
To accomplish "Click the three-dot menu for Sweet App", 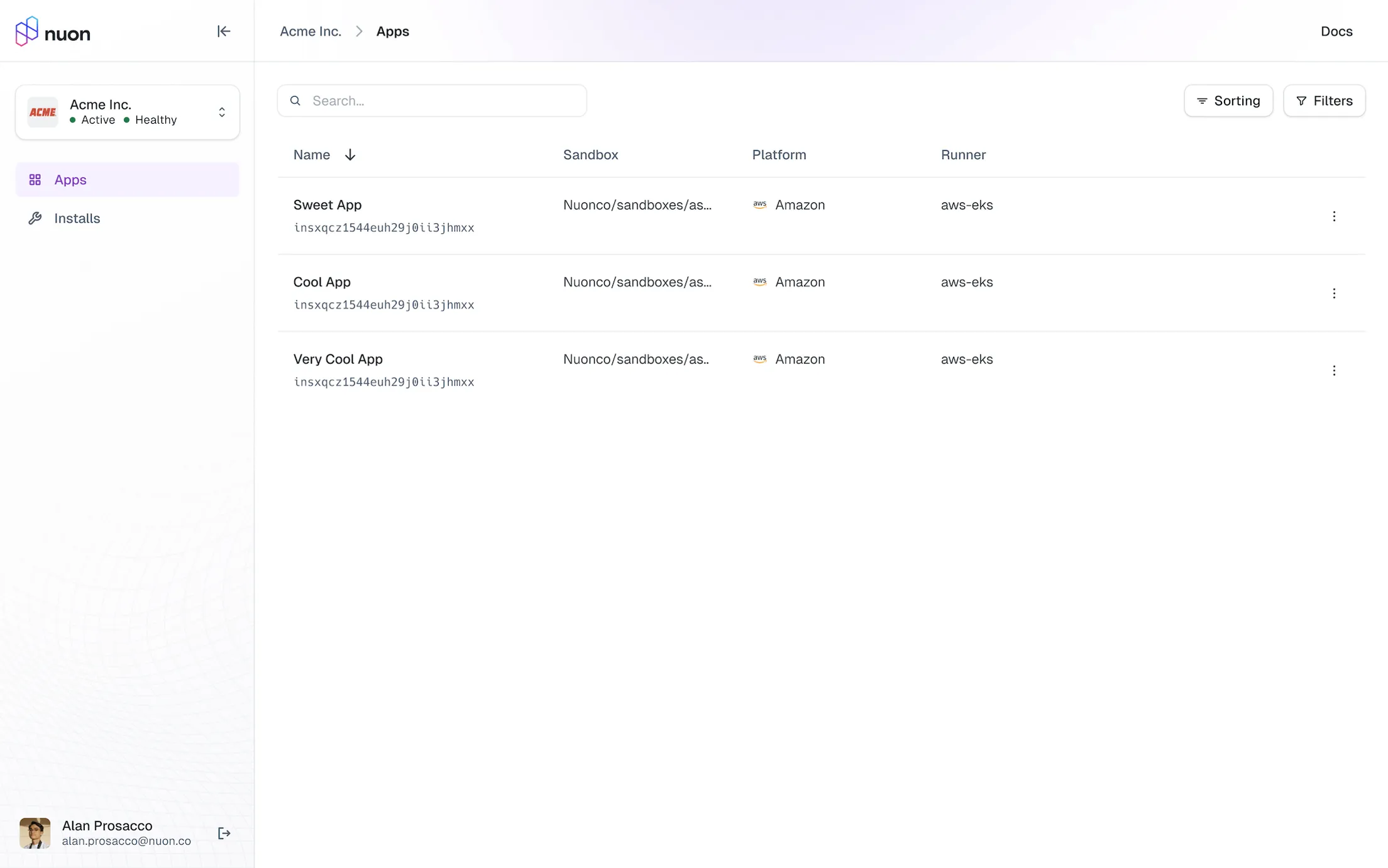I will coord(1334,216).
